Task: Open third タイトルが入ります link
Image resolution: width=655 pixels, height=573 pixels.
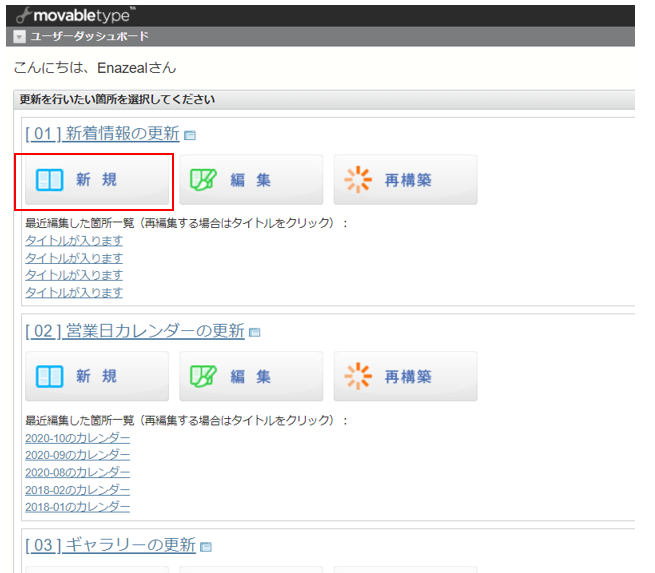Action: (74, 275)
